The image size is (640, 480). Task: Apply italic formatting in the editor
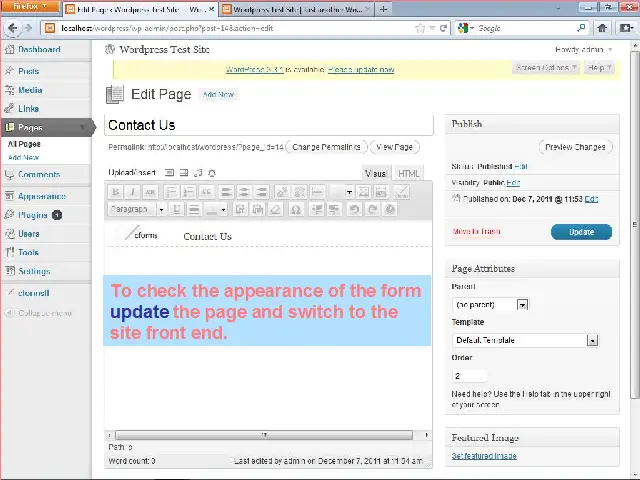tap(132, 192)
